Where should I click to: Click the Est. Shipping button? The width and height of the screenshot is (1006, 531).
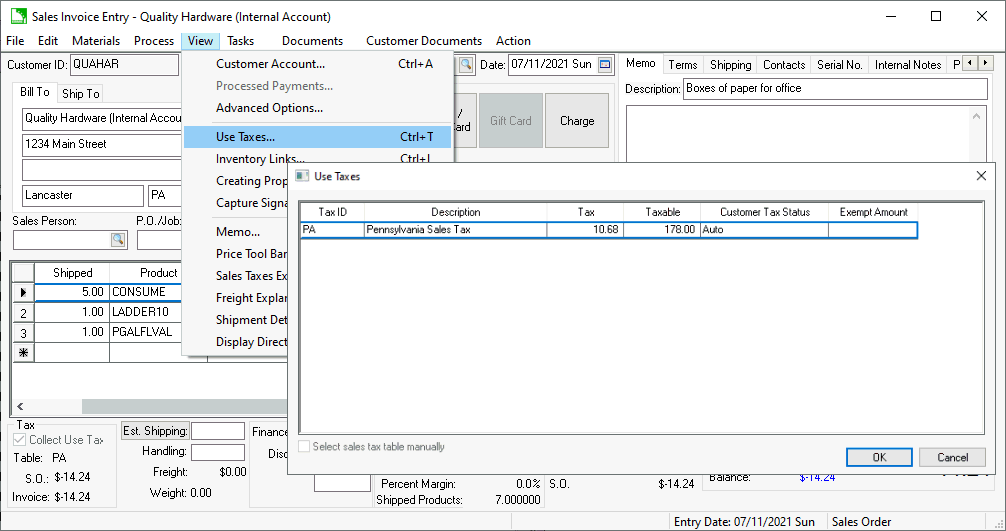click(x=155, y=431)
